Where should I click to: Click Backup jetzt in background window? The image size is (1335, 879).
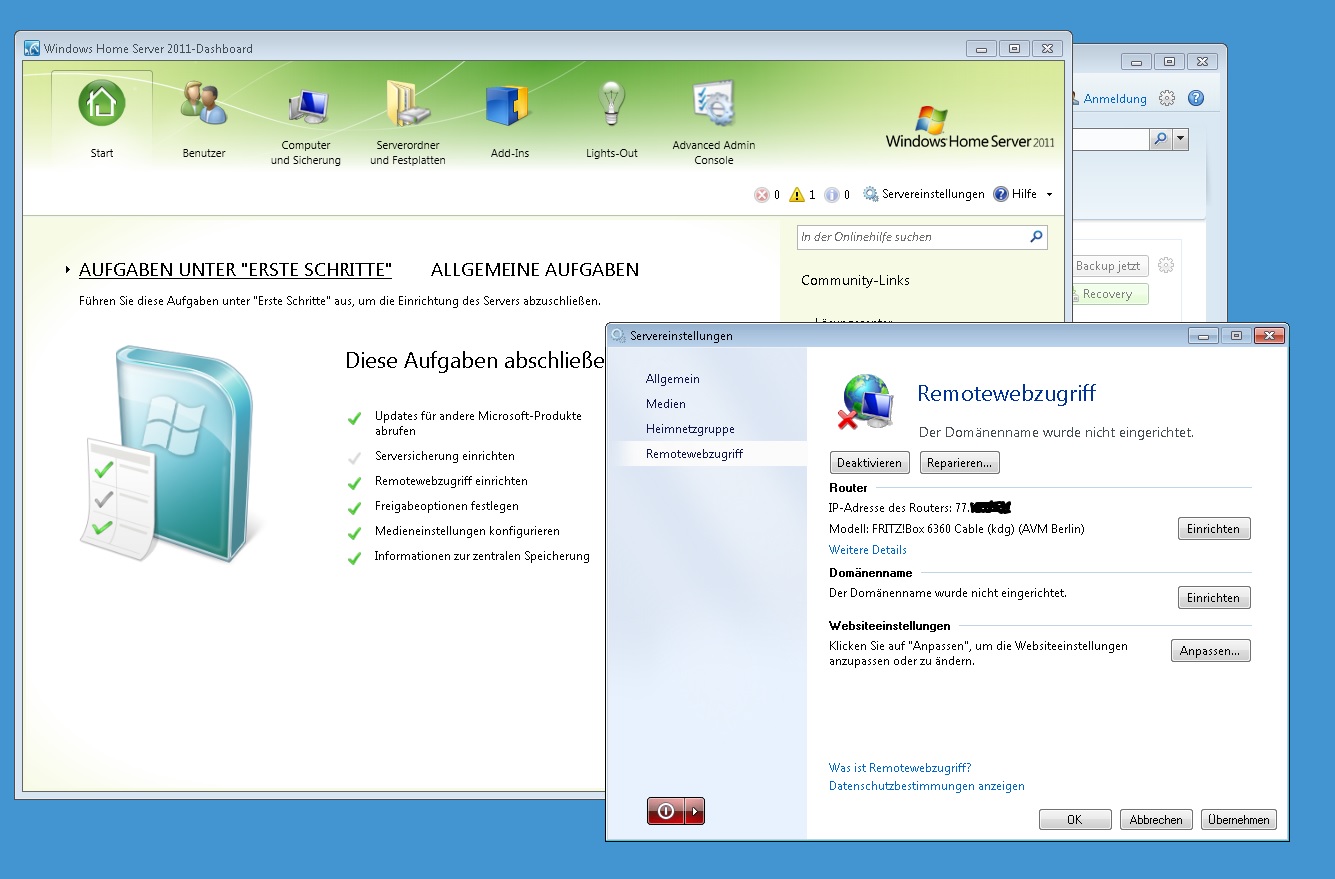click(x=1108, y=266)
